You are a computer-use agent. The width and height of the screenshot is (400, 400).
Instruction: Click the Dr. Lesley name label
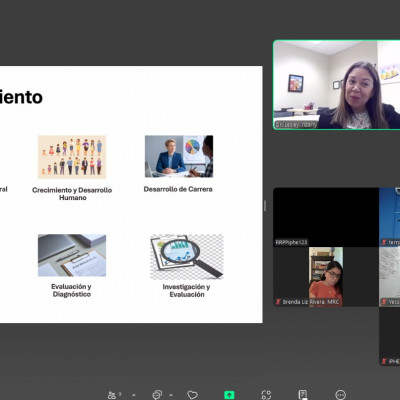click(x=296, y=125)
